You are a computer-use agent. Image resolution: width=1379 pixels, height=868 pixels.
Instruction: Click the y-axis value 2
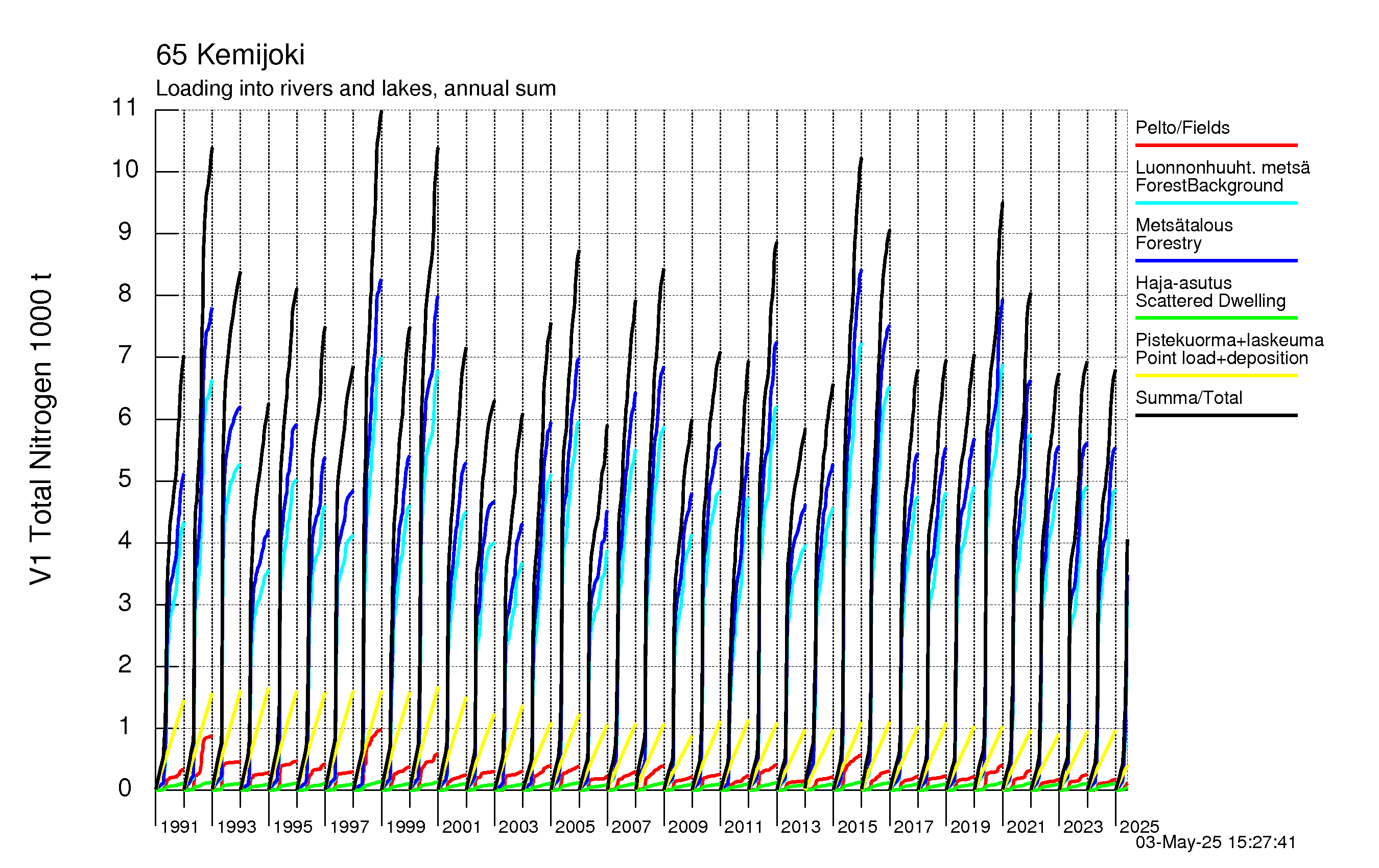125,665
